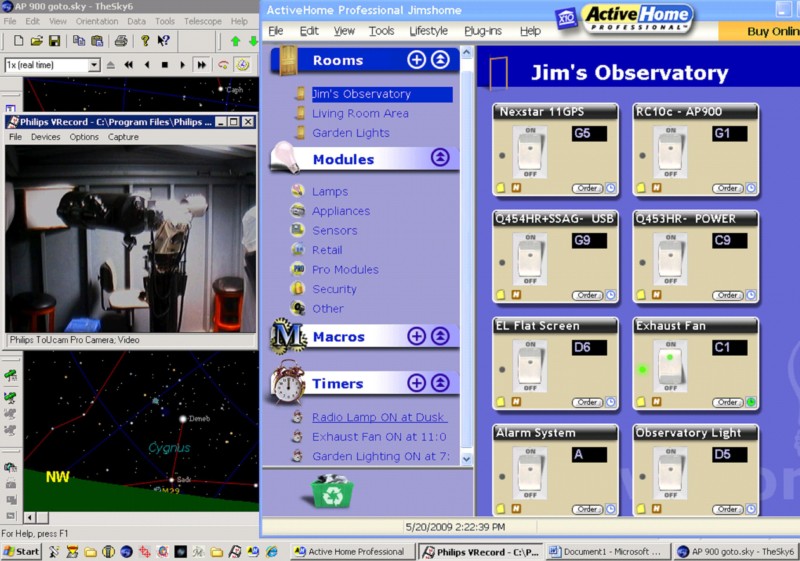Screen dimensions: 800x561
Task: Click the timer clock icon on RC10c - AP900
Action: [751, 188]
